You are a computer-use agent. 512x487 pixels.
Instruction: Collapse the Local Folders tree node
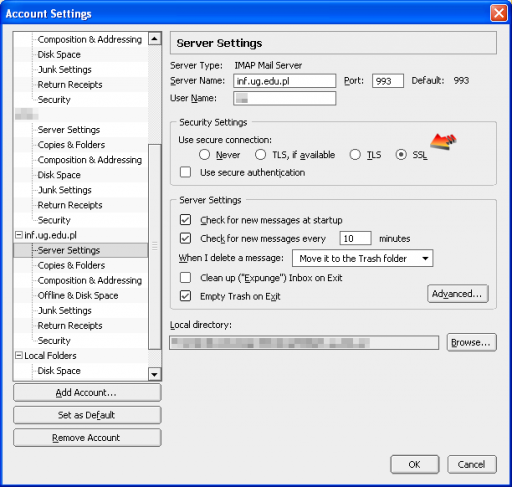tap(19, 355)
